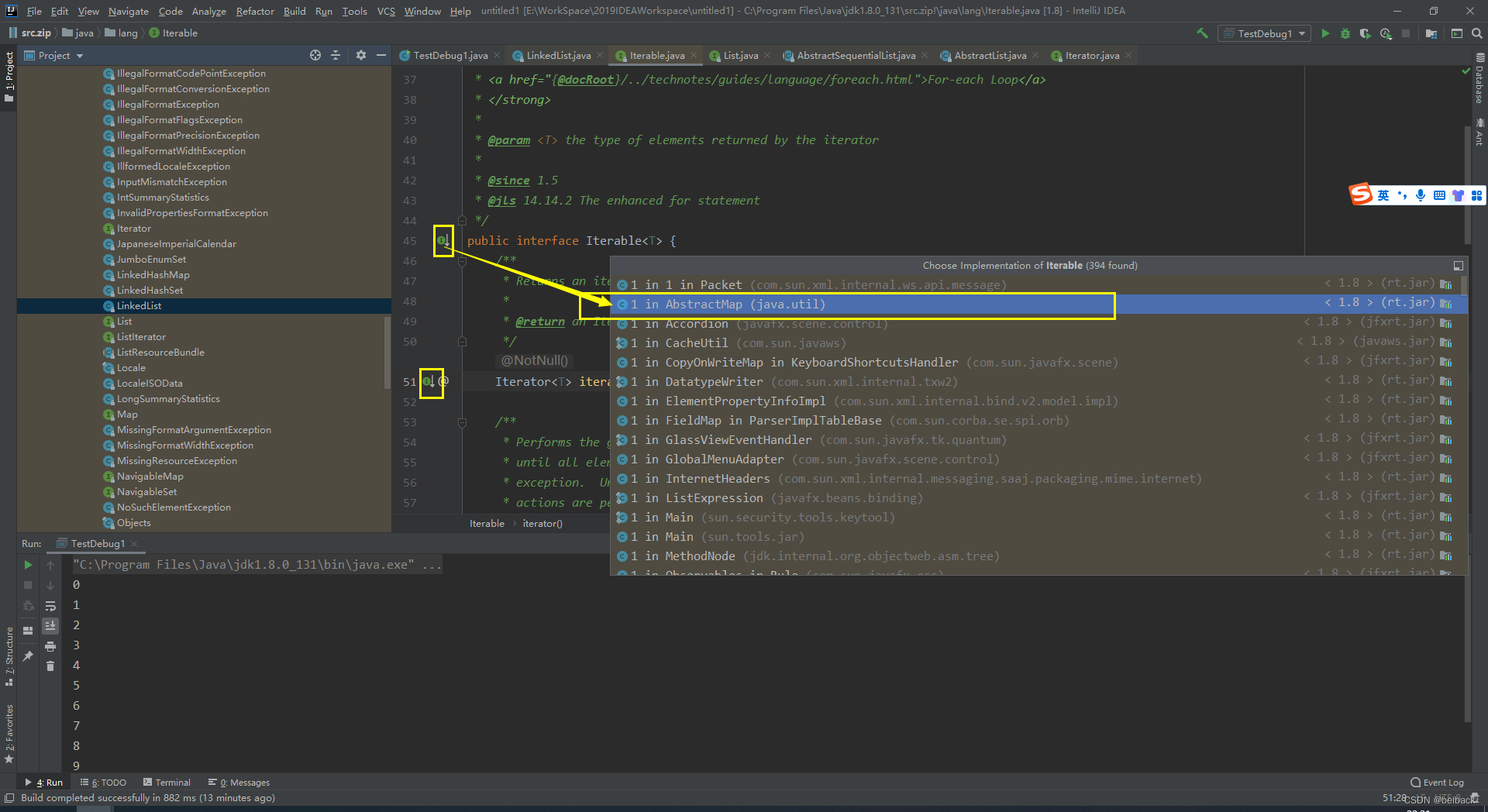Open popup in Find tool window icon
Screen dimensions: 1488x812
click(x=1458, y=266)
